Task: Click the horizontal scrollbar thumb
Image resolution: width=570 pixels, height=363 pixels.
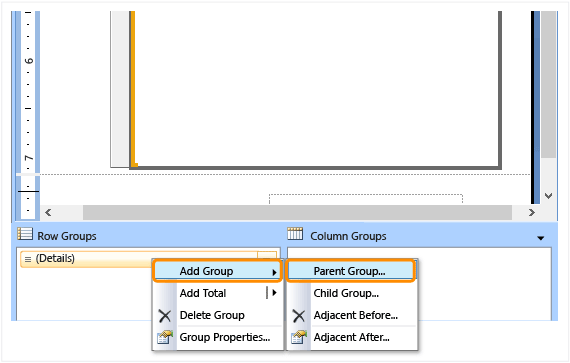Action: point(297,213)
